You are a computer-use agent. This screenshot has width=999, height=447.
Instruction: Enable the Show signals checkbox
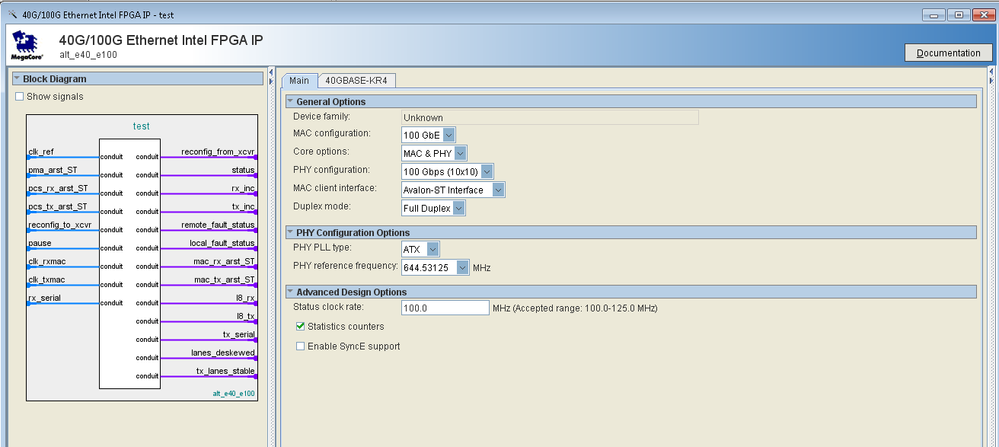click(x=19, y=96)
